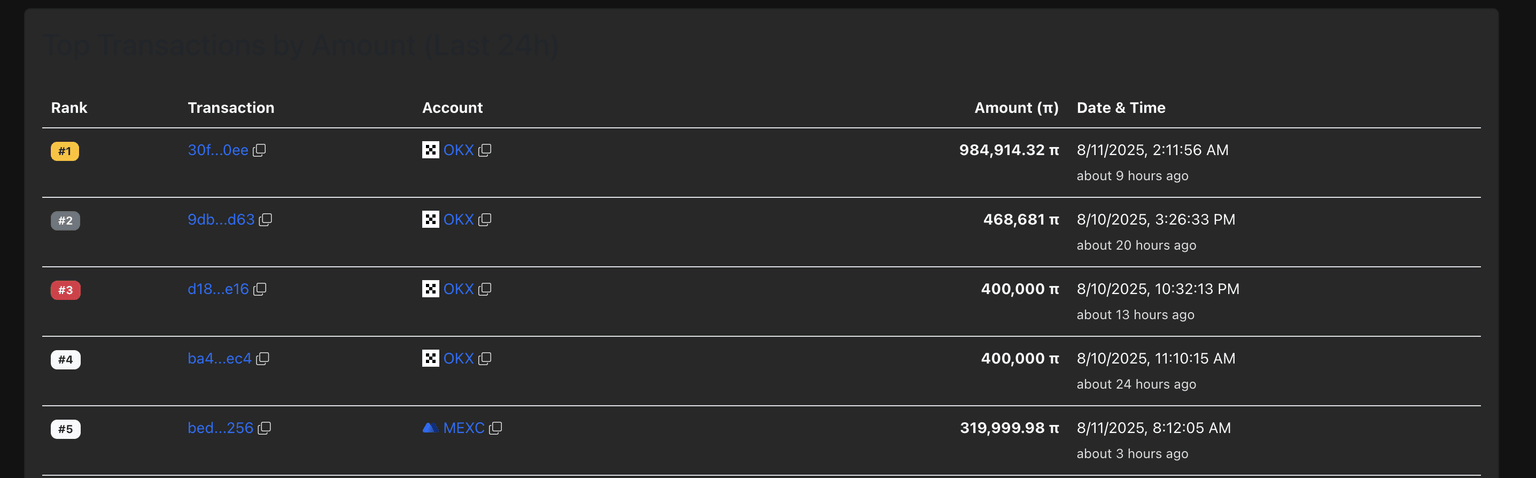Open transaction 9db...d63 details
This screenshot has height=478, width=1536.
tap(221, 220)
